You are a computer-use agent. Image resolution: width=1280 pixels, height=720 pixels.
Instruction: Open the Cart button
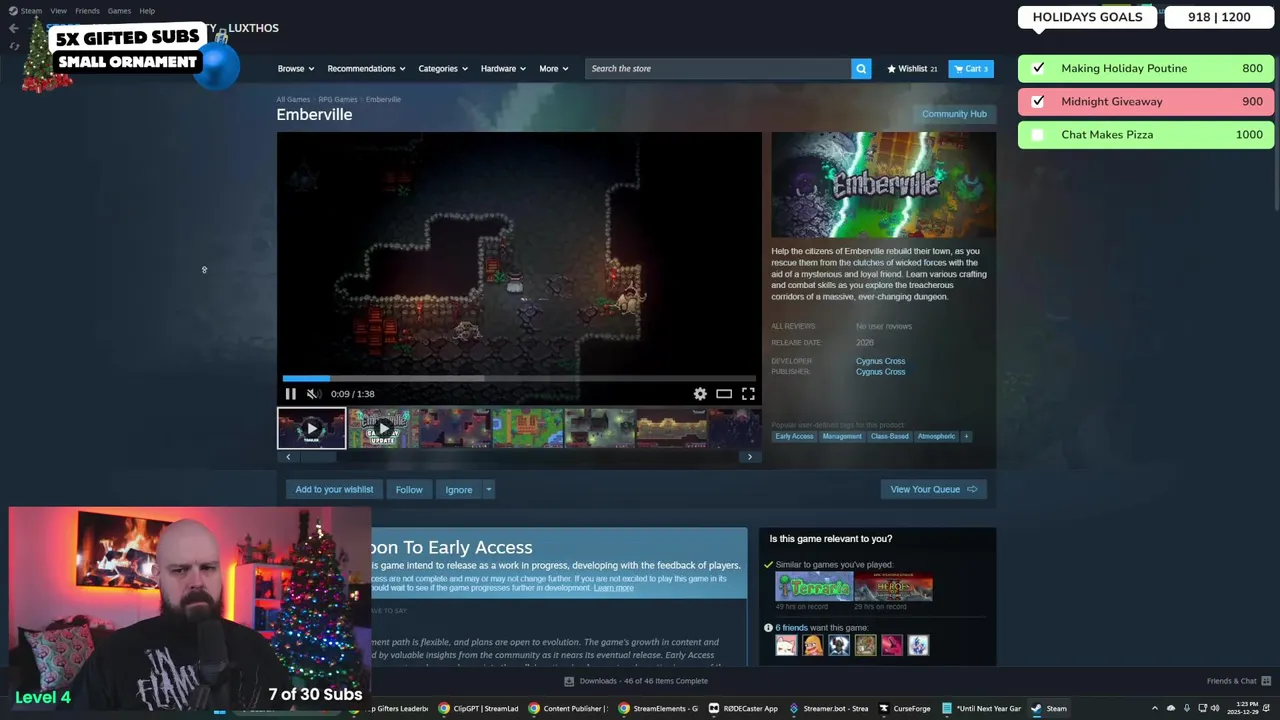[970, 68]
